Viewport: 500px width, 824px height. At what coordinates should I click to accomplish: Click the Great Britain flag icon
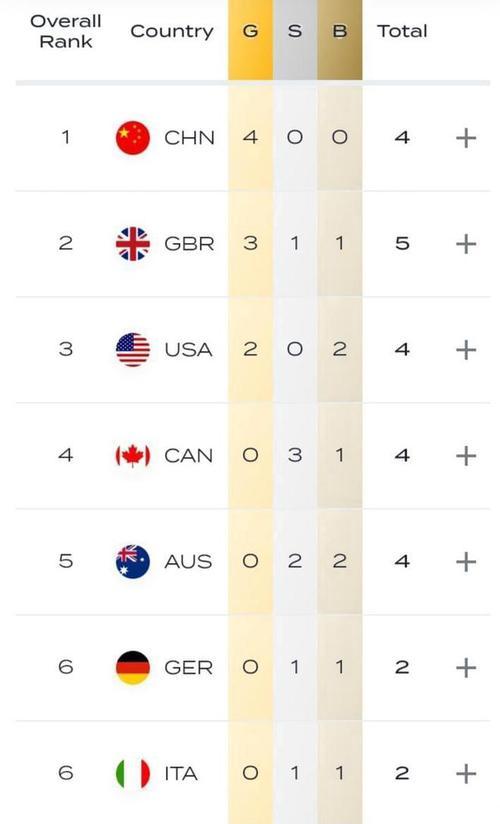(132, 244)
